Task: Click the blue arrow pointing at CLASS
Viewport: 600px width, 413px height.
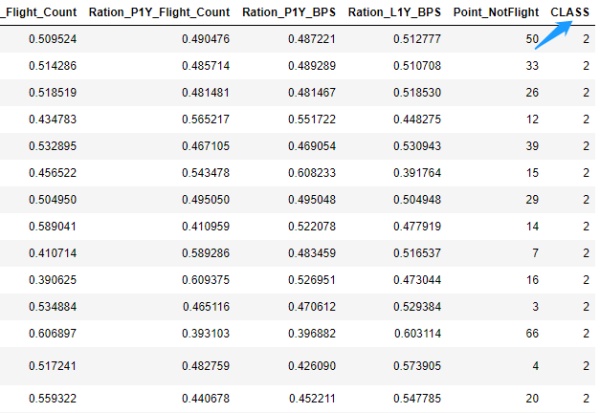Action: click(554, 34)
